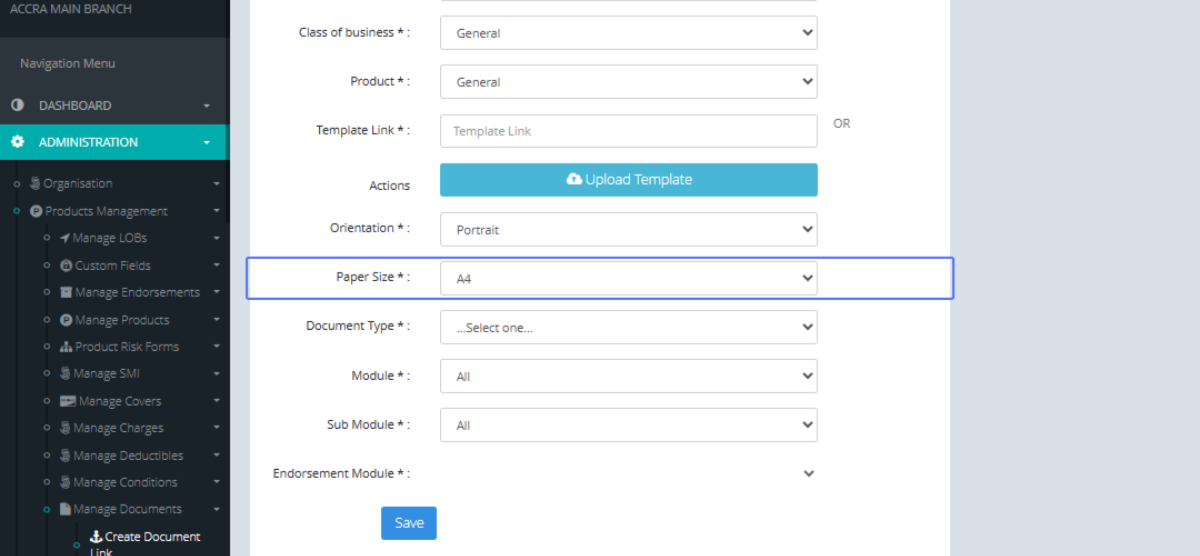Click the Manage Endorsements archive icon
1200x556 pixels.
coord(66,293)
